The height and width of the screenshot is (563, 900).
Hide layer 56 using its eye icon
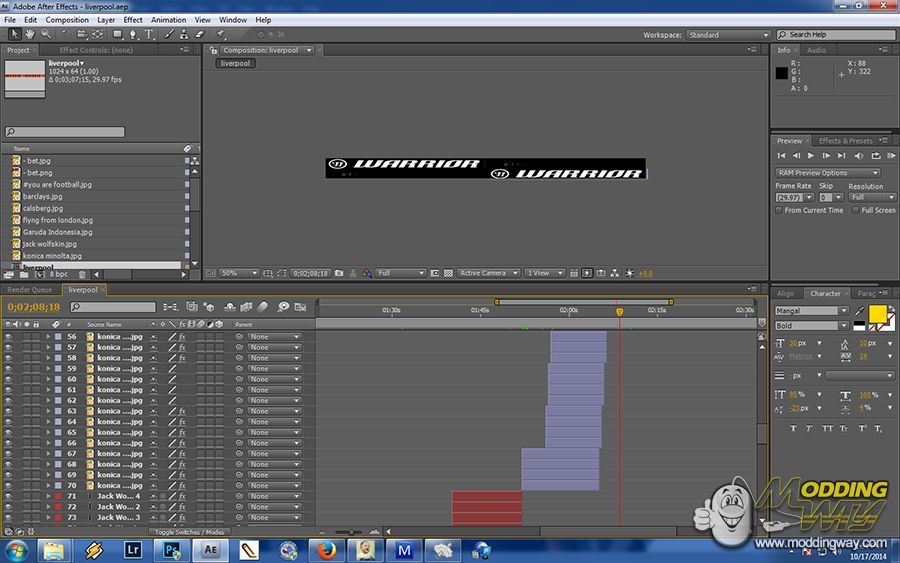8,337
